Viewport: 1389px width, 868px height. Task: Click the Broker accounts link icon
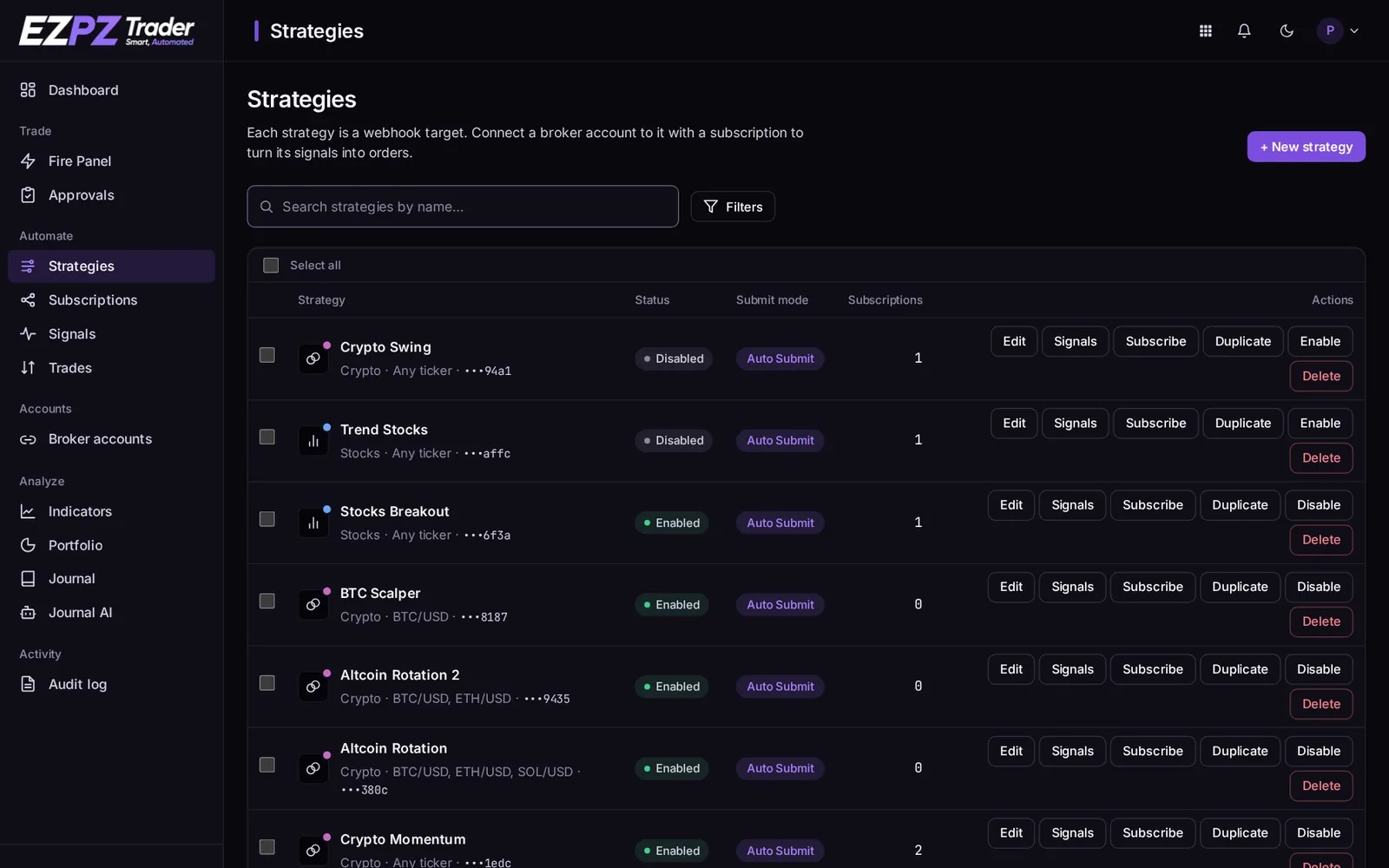[28, 439]
